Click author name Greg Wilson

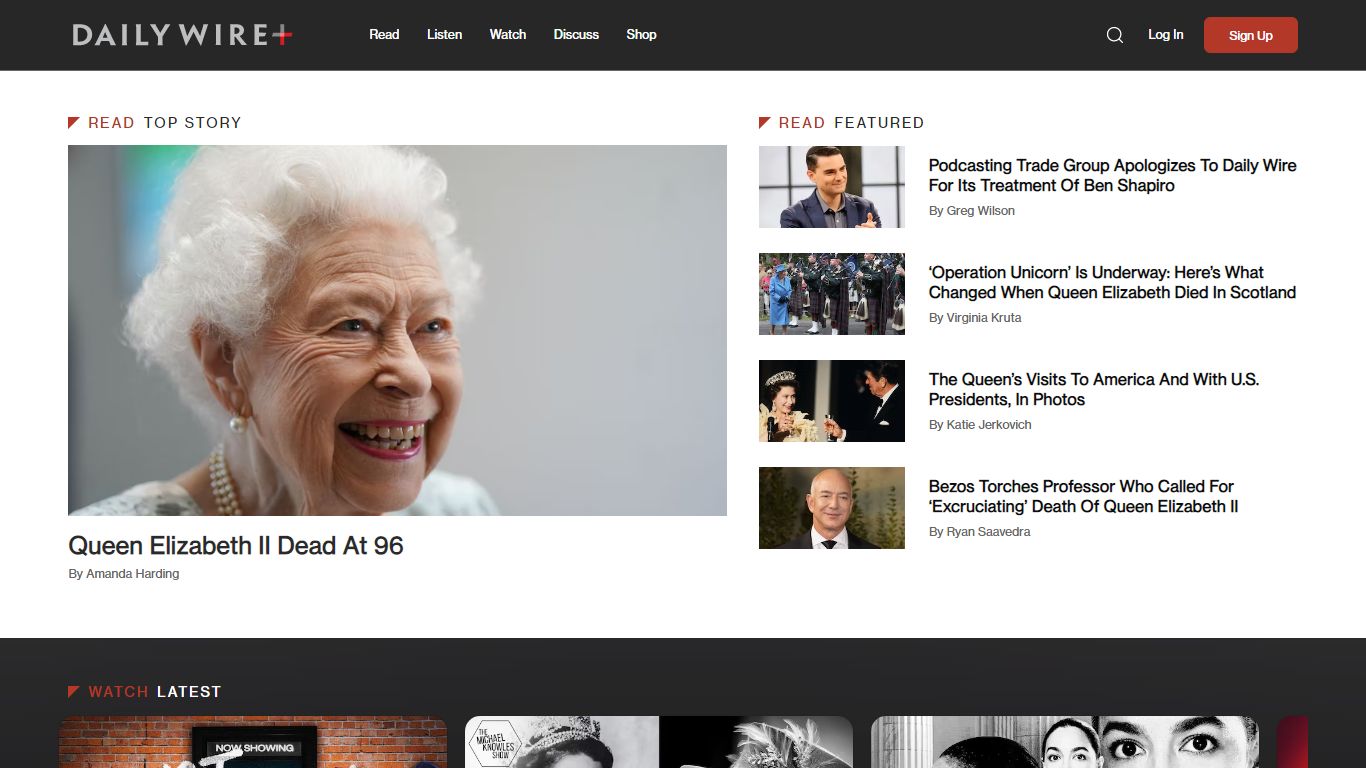click(981, 211)
